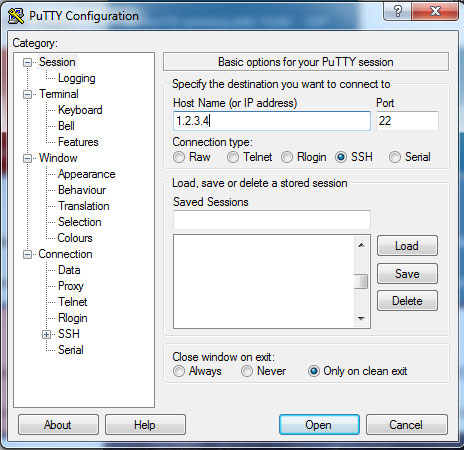Viewport: 464px width, 450px height.
Task: Click the sessions list scroll-down arrow
Action: tap(361, 319)
